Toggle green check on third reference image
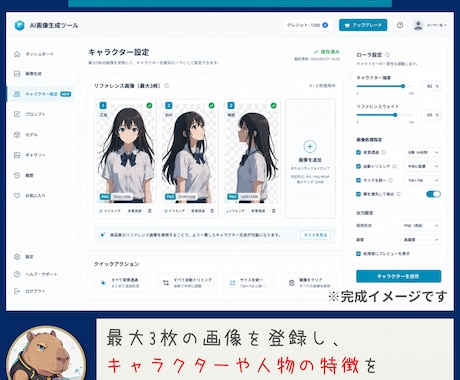460x380 pixels. [x=273, y=105]
